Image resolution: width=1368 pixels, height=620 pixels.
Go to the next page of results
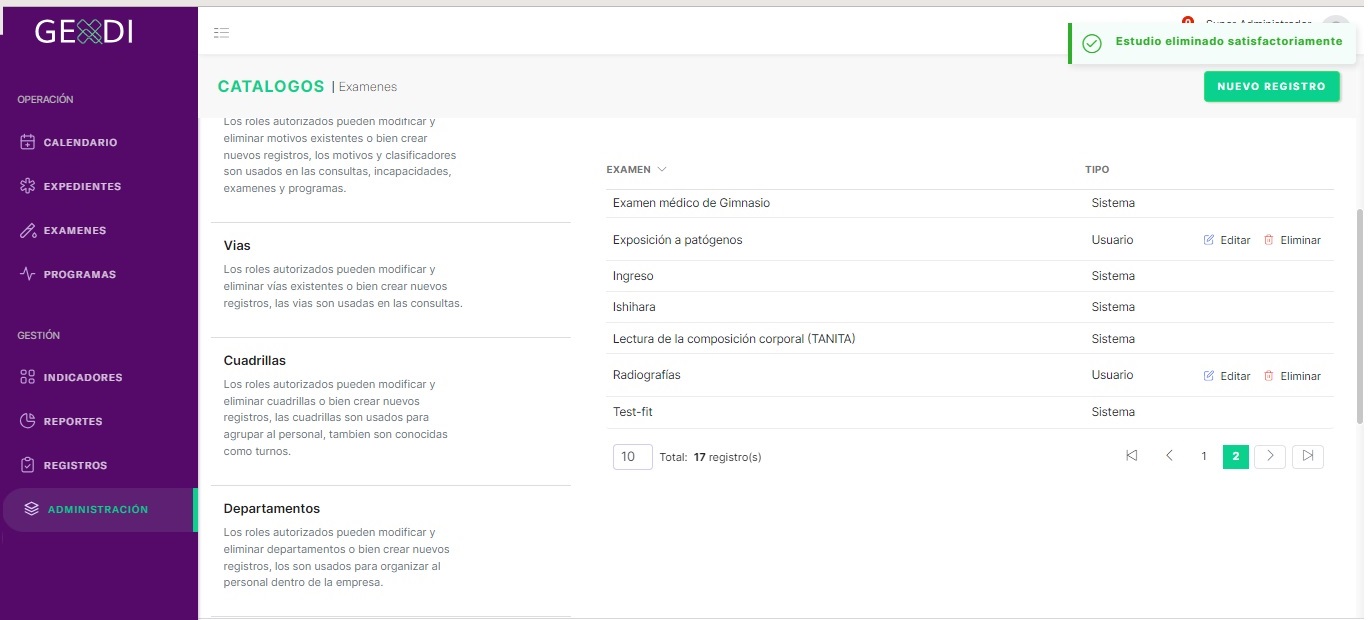1270,456
